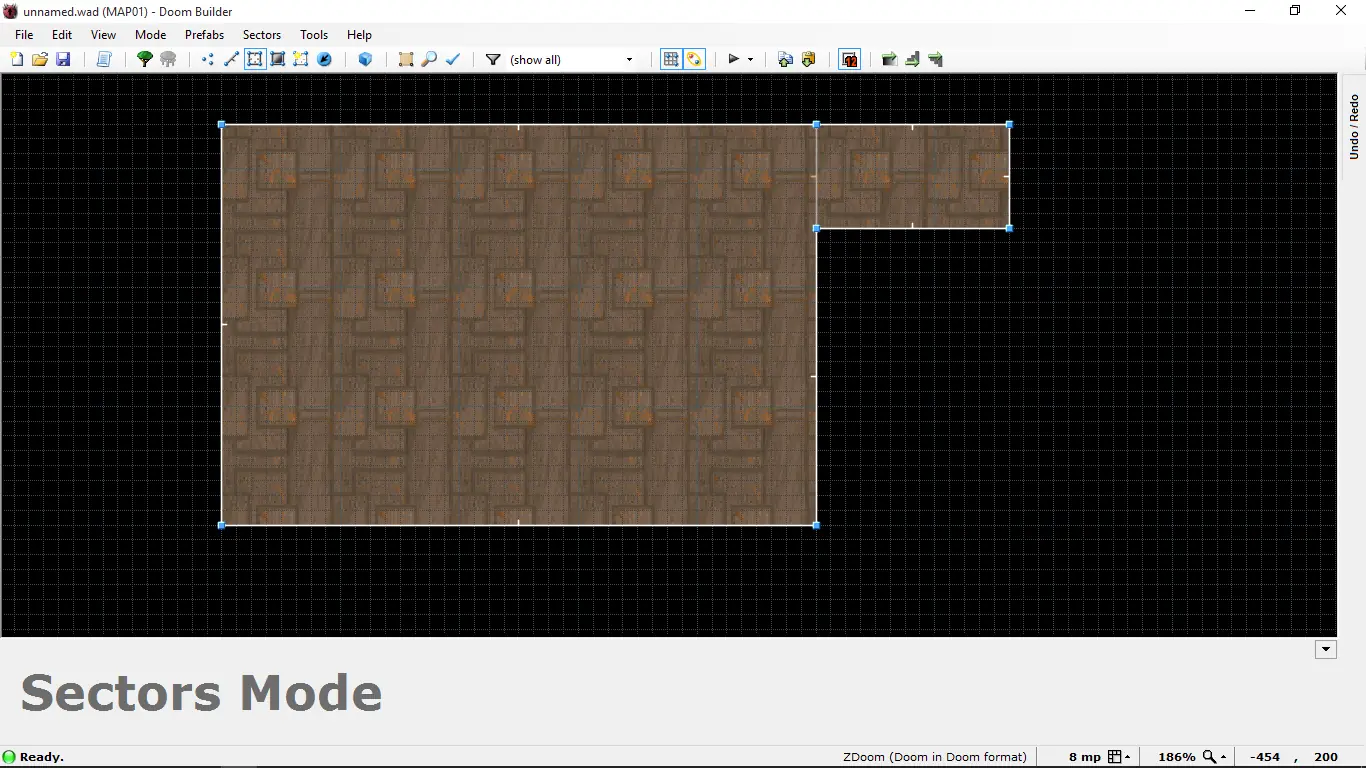This screenshot has width=1366, height=768.
Task: Click the tan square toolbar icon
Action: [x=406, y=60]
